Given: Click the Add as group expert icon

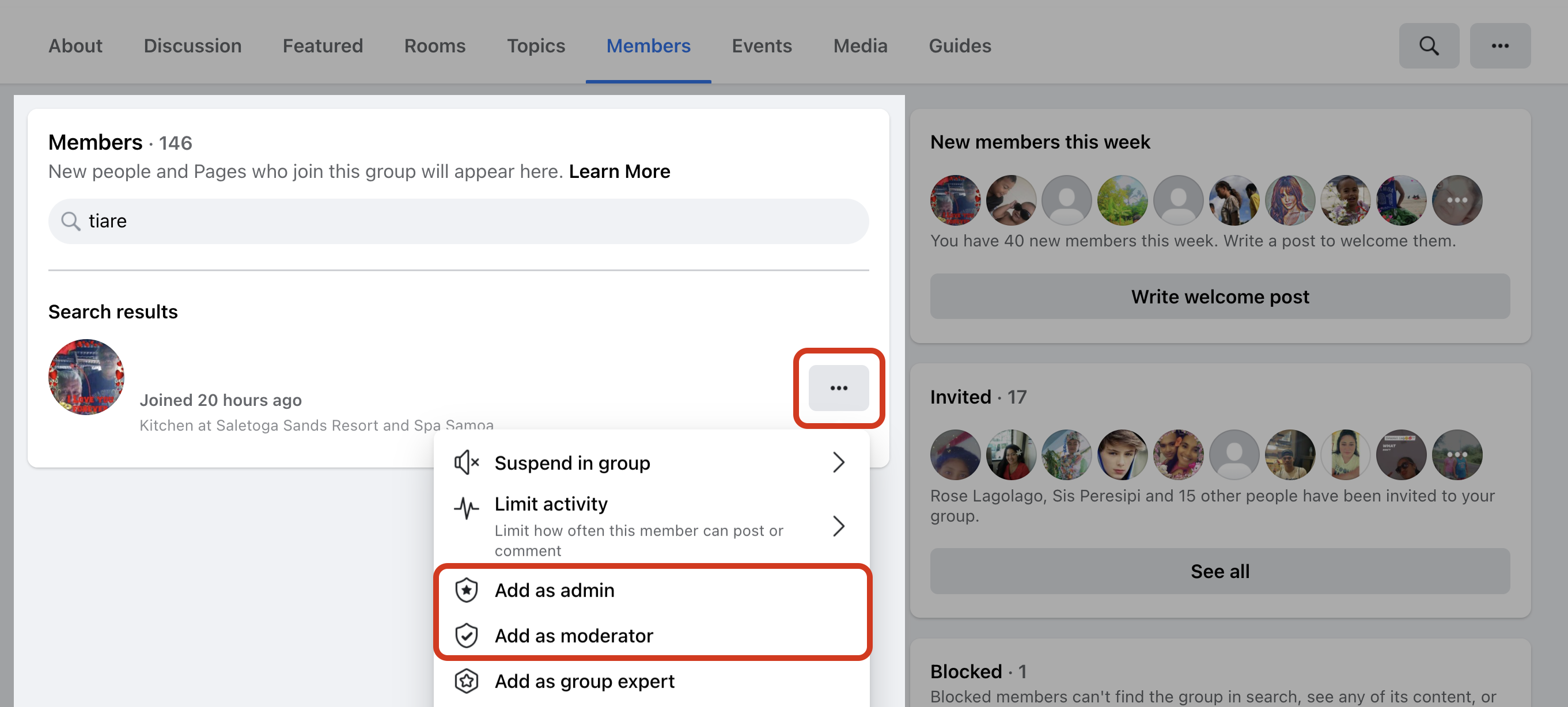Looking at the screenshot, I should pos(466,681).
